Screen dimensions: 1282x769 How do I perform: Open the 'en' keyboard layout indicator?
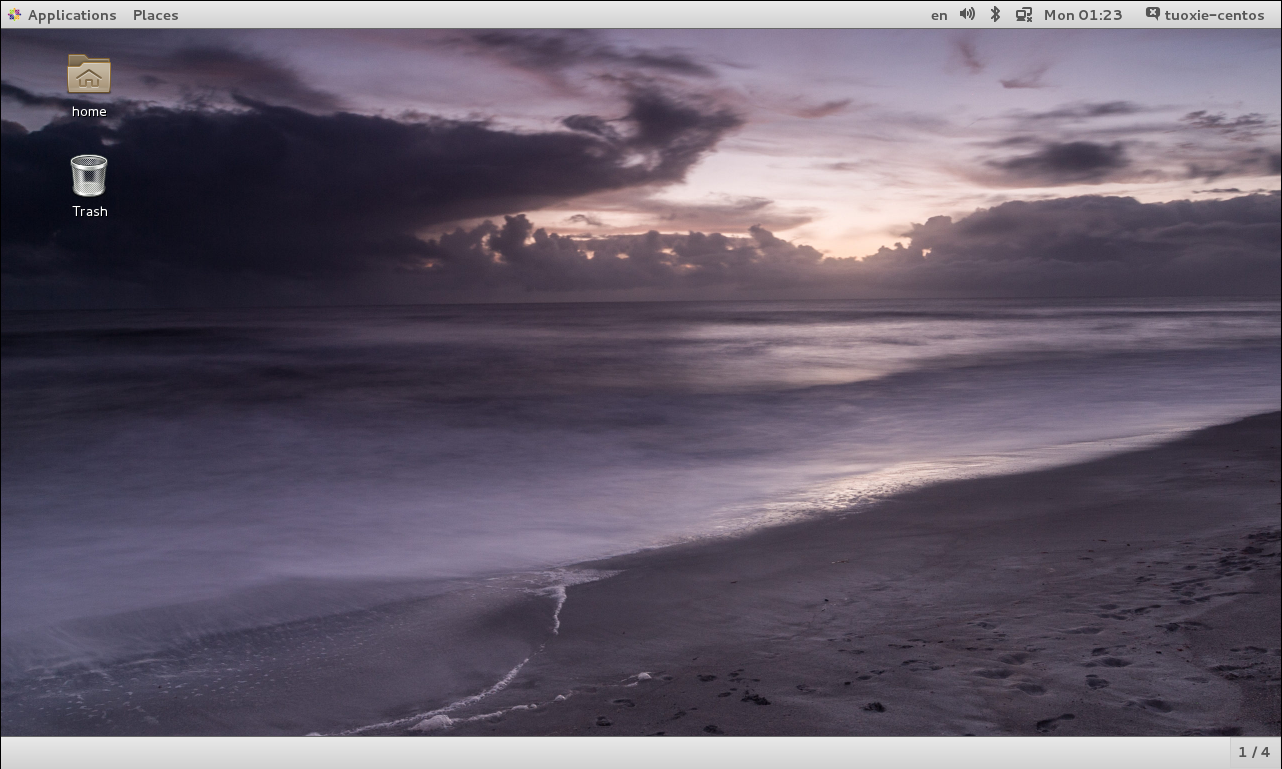click(939, 15)
